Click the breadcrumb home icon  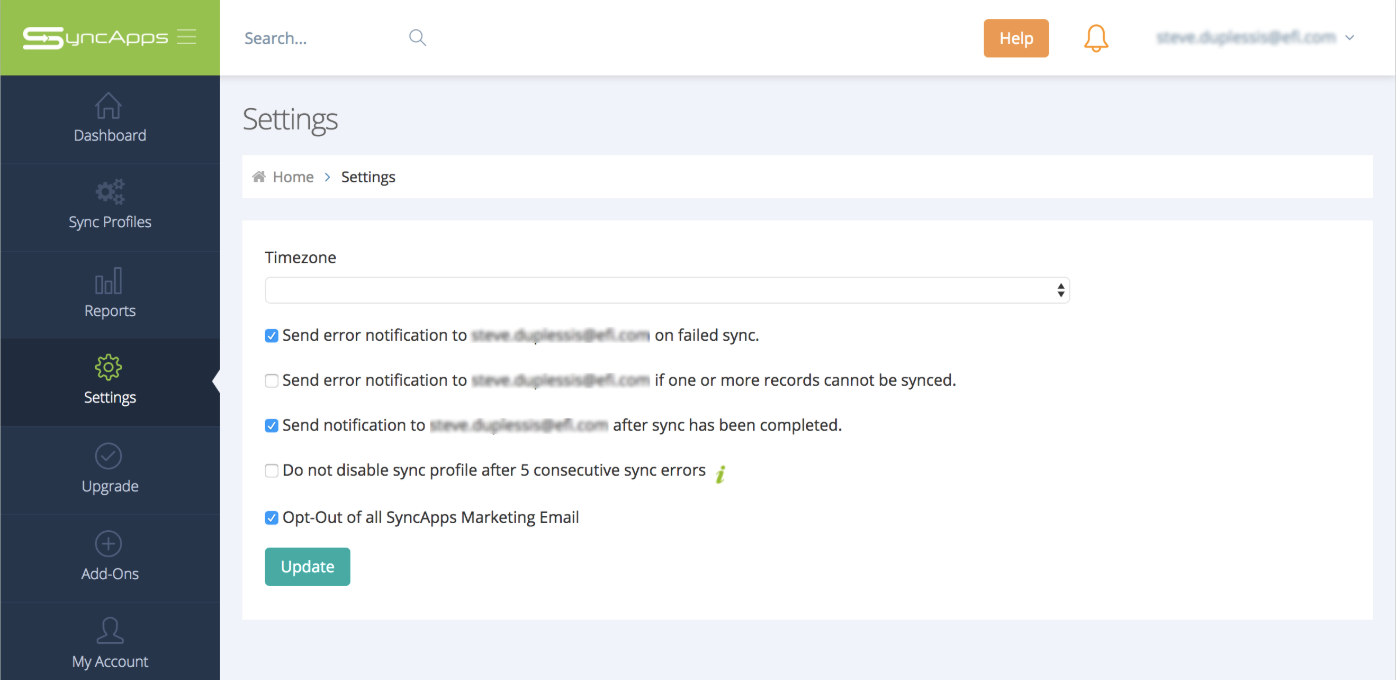click(x=259, y=177)
